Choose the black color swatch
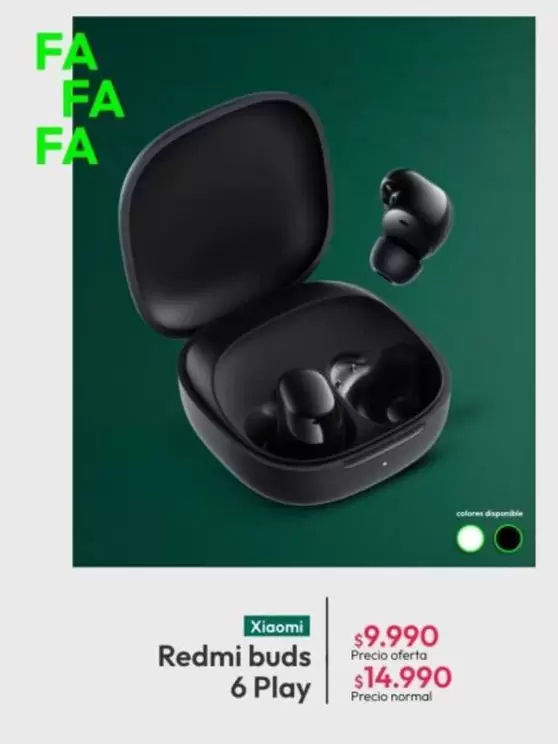The height and width of the screenshot is (744, 558). click(508, 539)
